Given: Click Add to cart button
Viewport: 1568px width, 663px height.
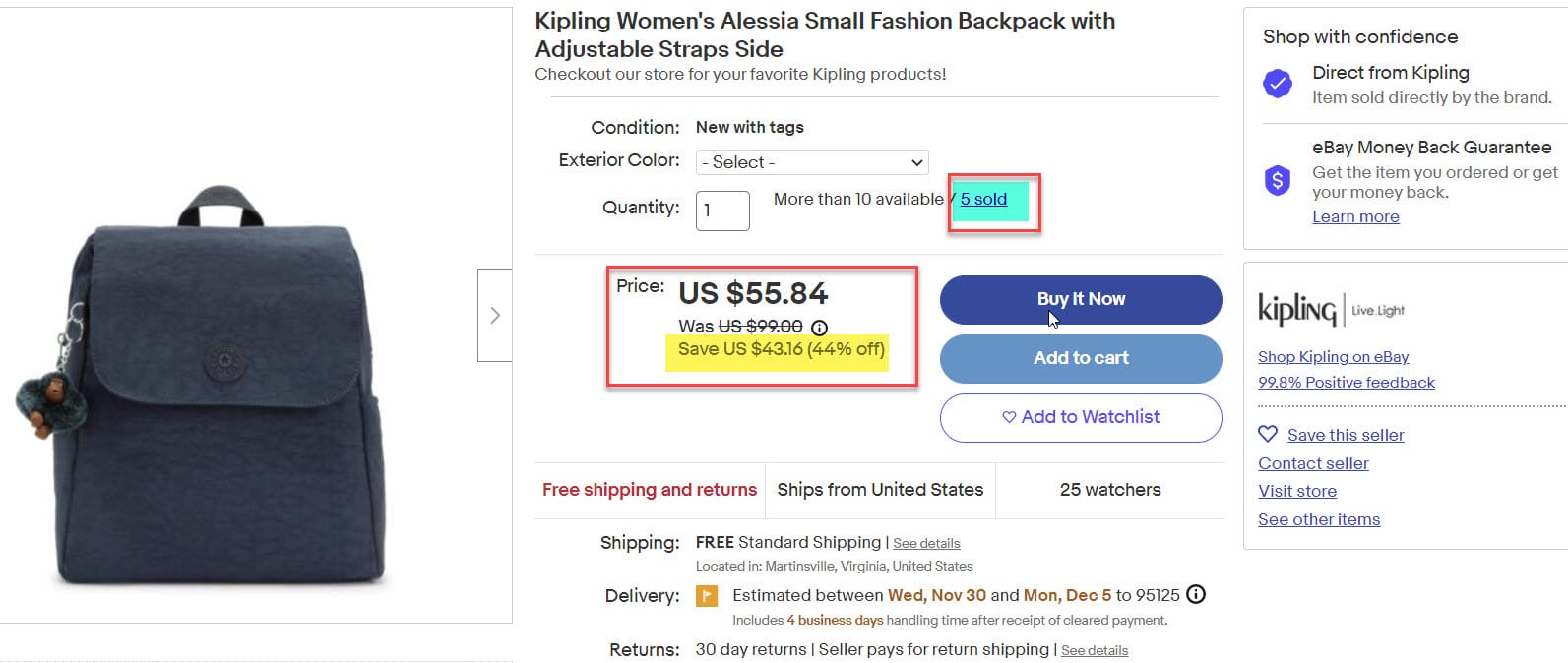Looking at the screenshot, I should coord(1081,358).
